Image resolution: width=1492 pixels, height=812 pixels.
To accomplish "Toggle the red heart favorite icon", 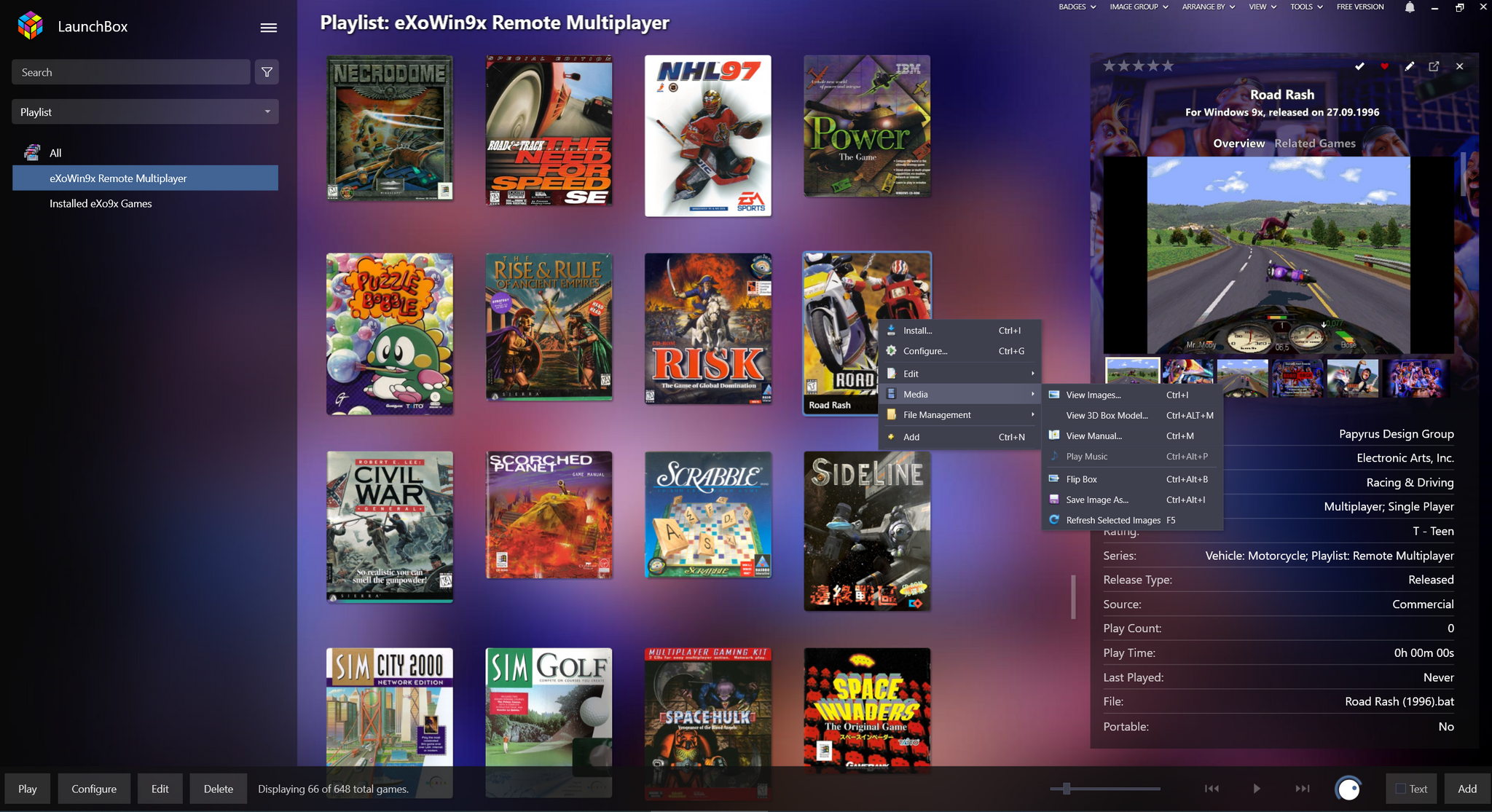I will click(x=1384, y=66).
